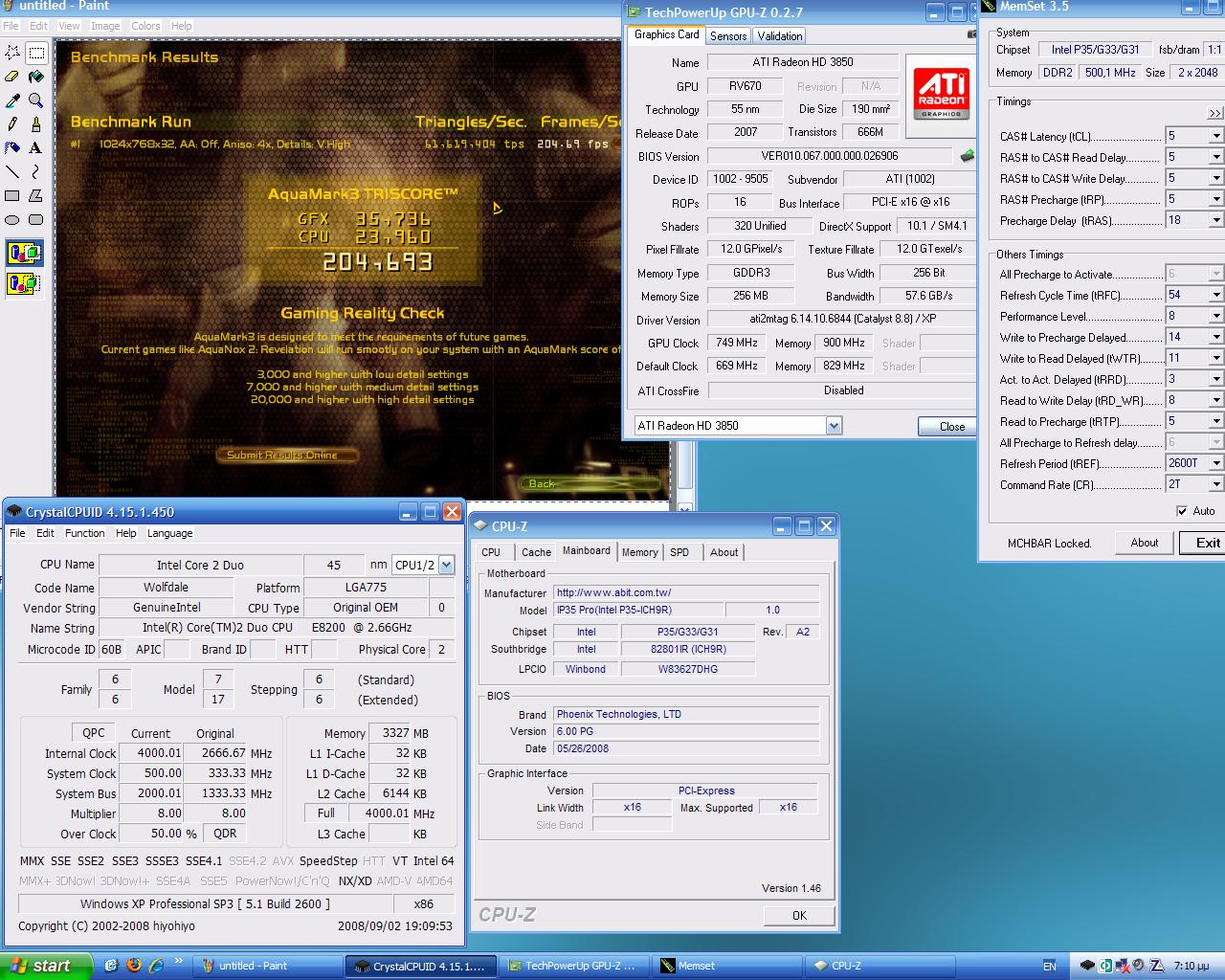Select transparent selection mode in Paint

coord(24,283)
